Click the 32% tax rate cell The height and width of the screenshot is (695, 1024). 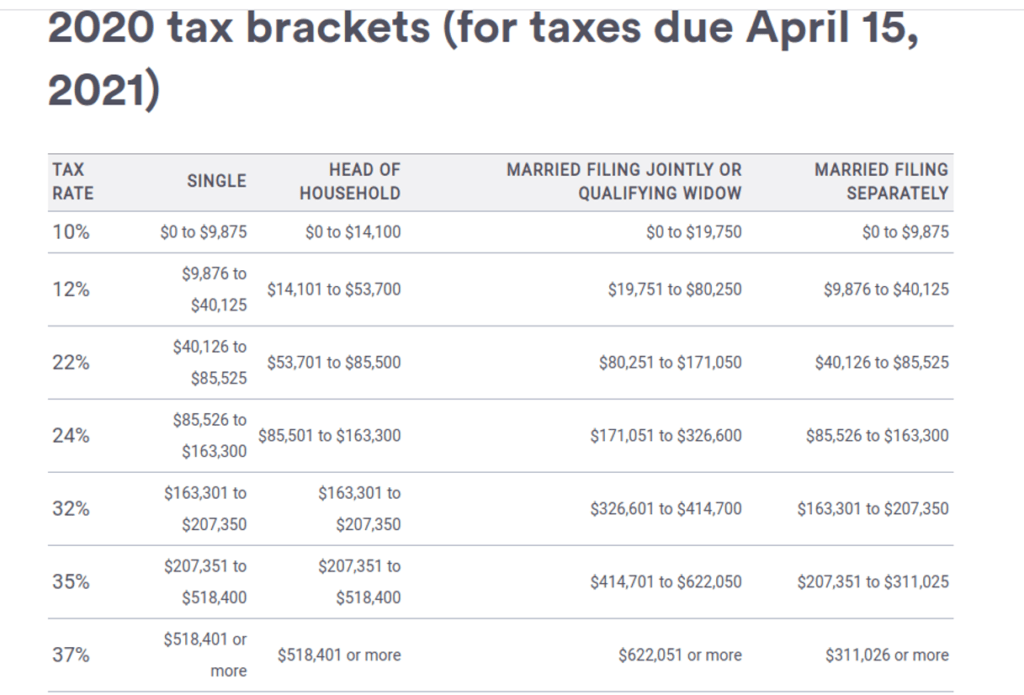70,509
